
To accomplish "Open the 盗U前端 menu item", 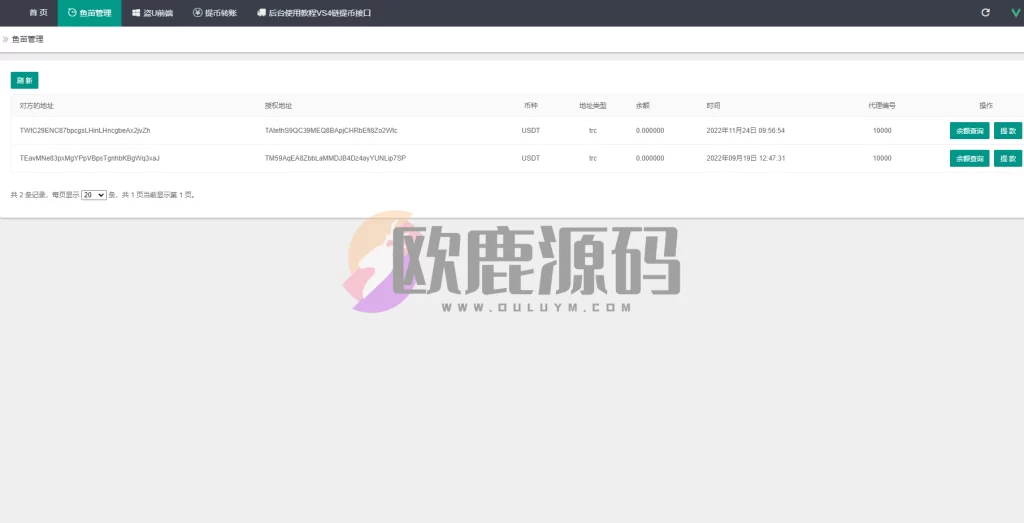I will coord(153,12).
